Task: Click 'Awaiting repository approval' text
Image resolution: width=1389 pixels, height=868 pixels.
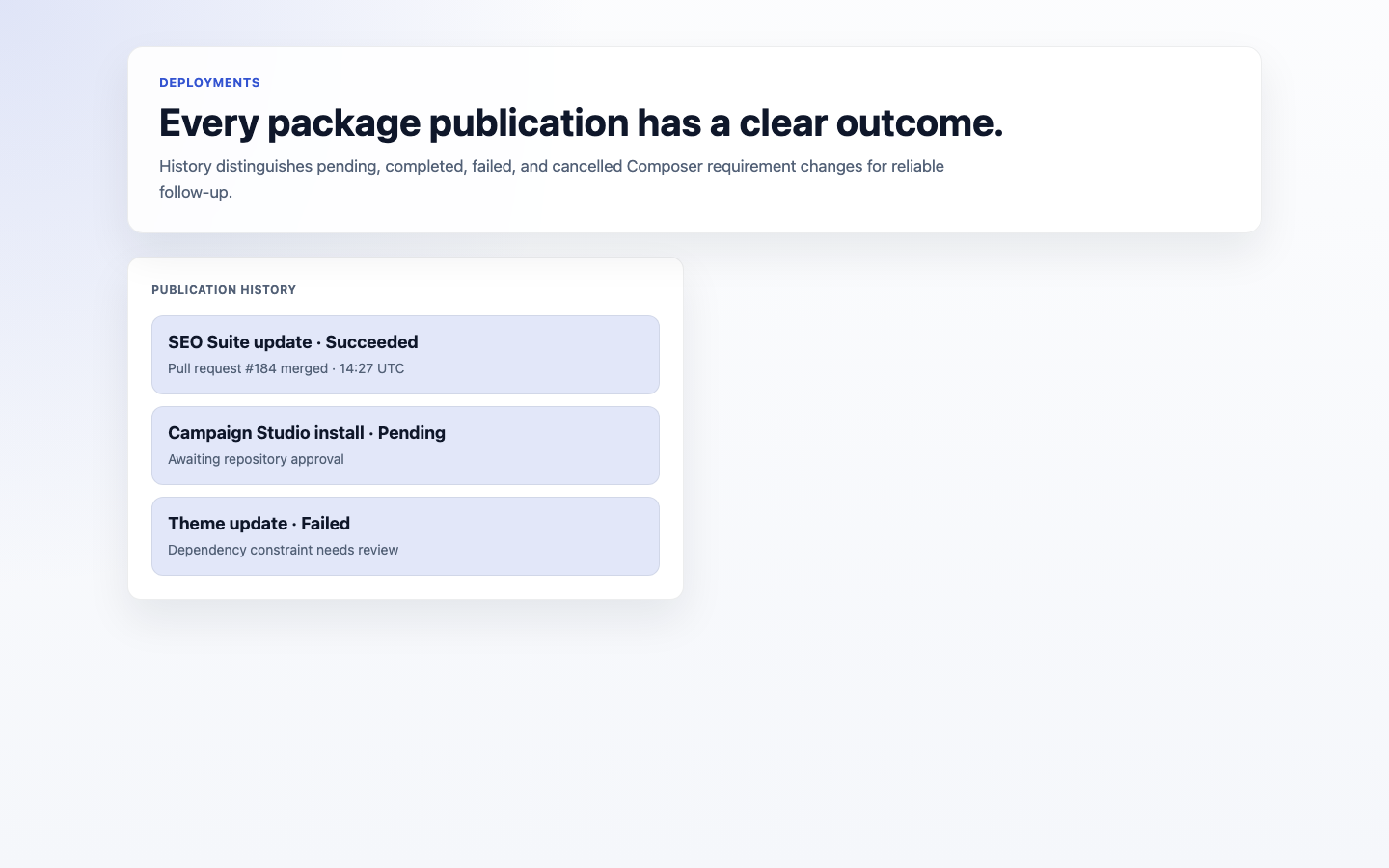Action: 256,459
